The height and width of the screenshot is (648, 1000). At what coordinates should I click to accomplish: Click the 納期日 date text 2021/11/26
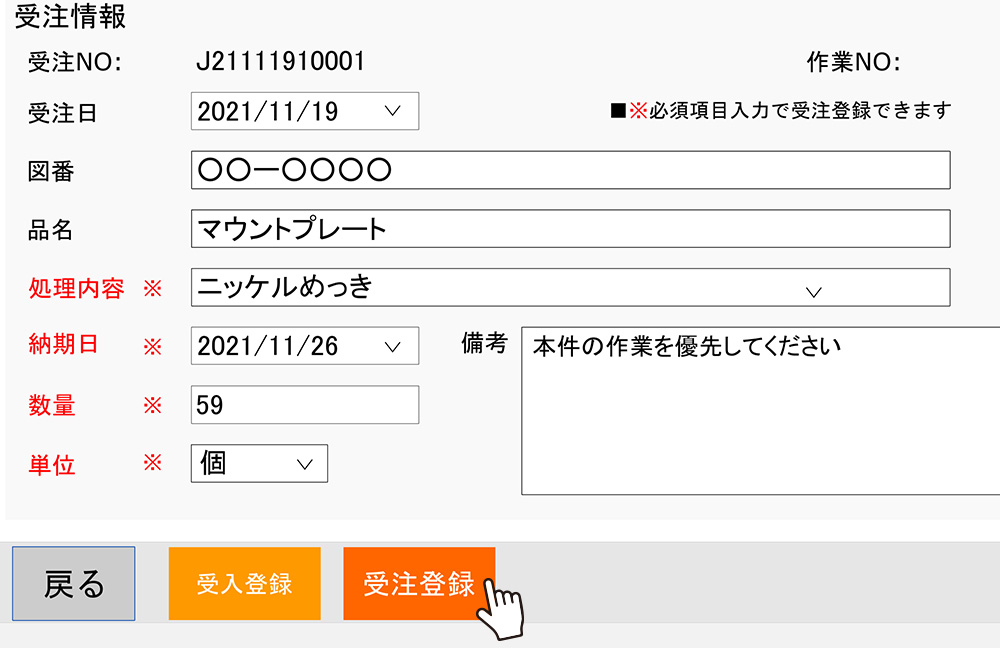(267, 346)
